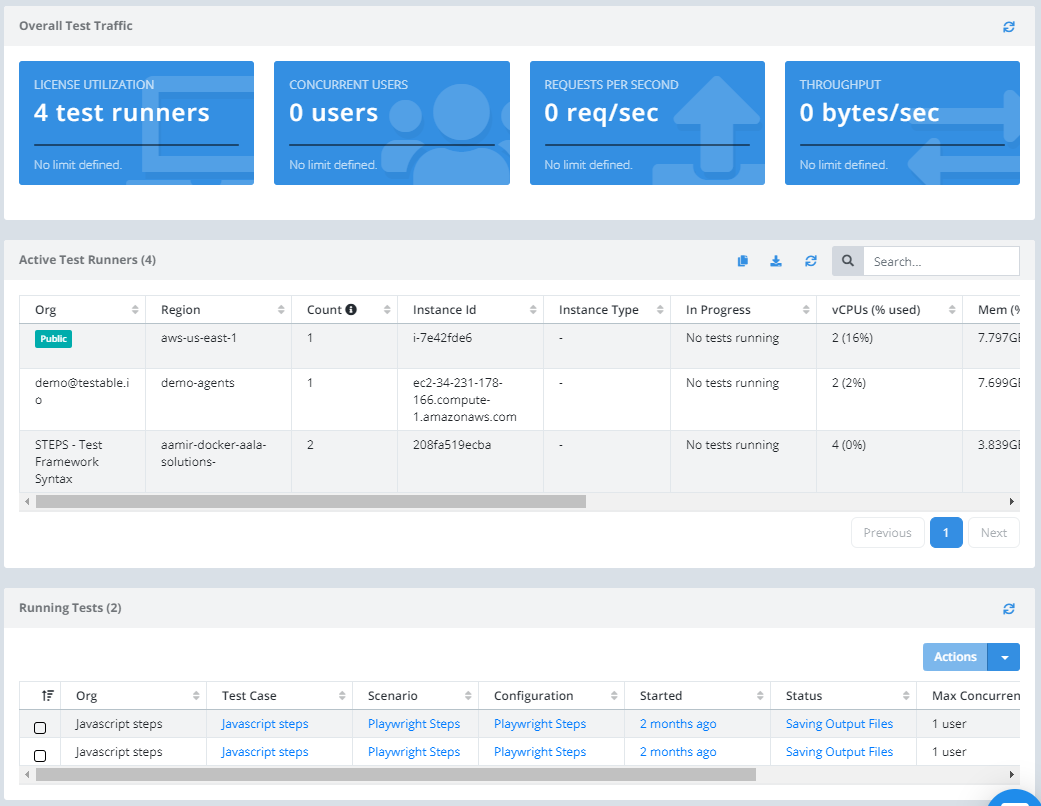The height and width of the screenshot is (806, 1041).
Task: Click sort arrows on Scenario column
Action: pos(468,696)
